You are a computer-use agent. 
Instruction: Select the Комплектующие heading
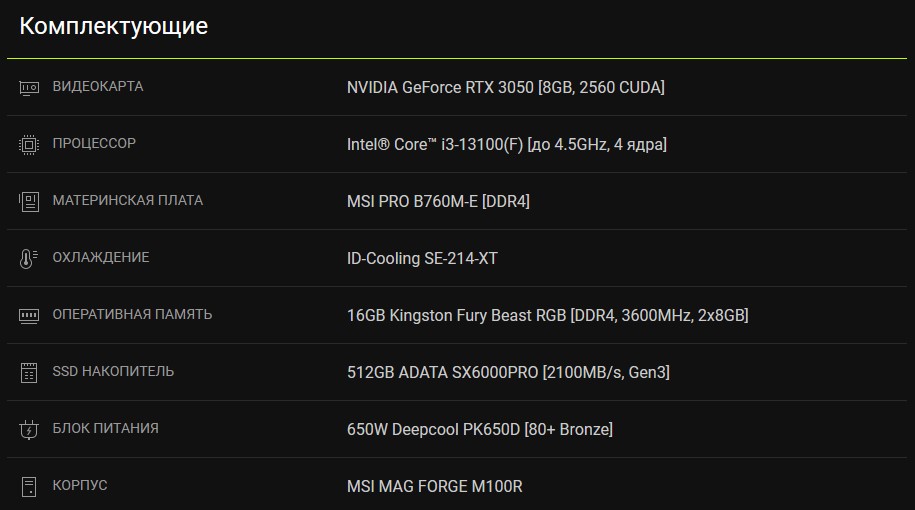pos(114,27)
